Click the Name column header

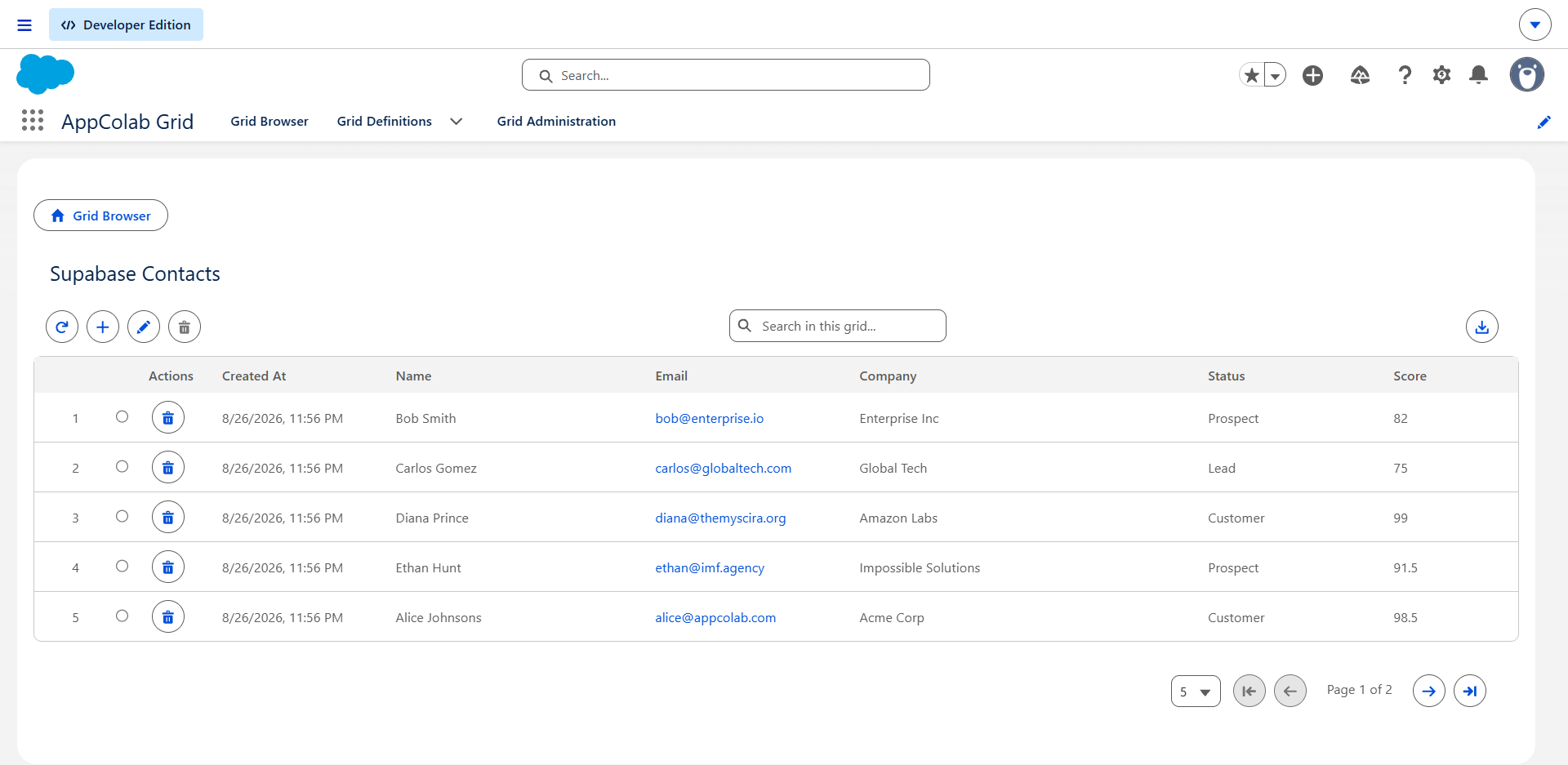413,376
